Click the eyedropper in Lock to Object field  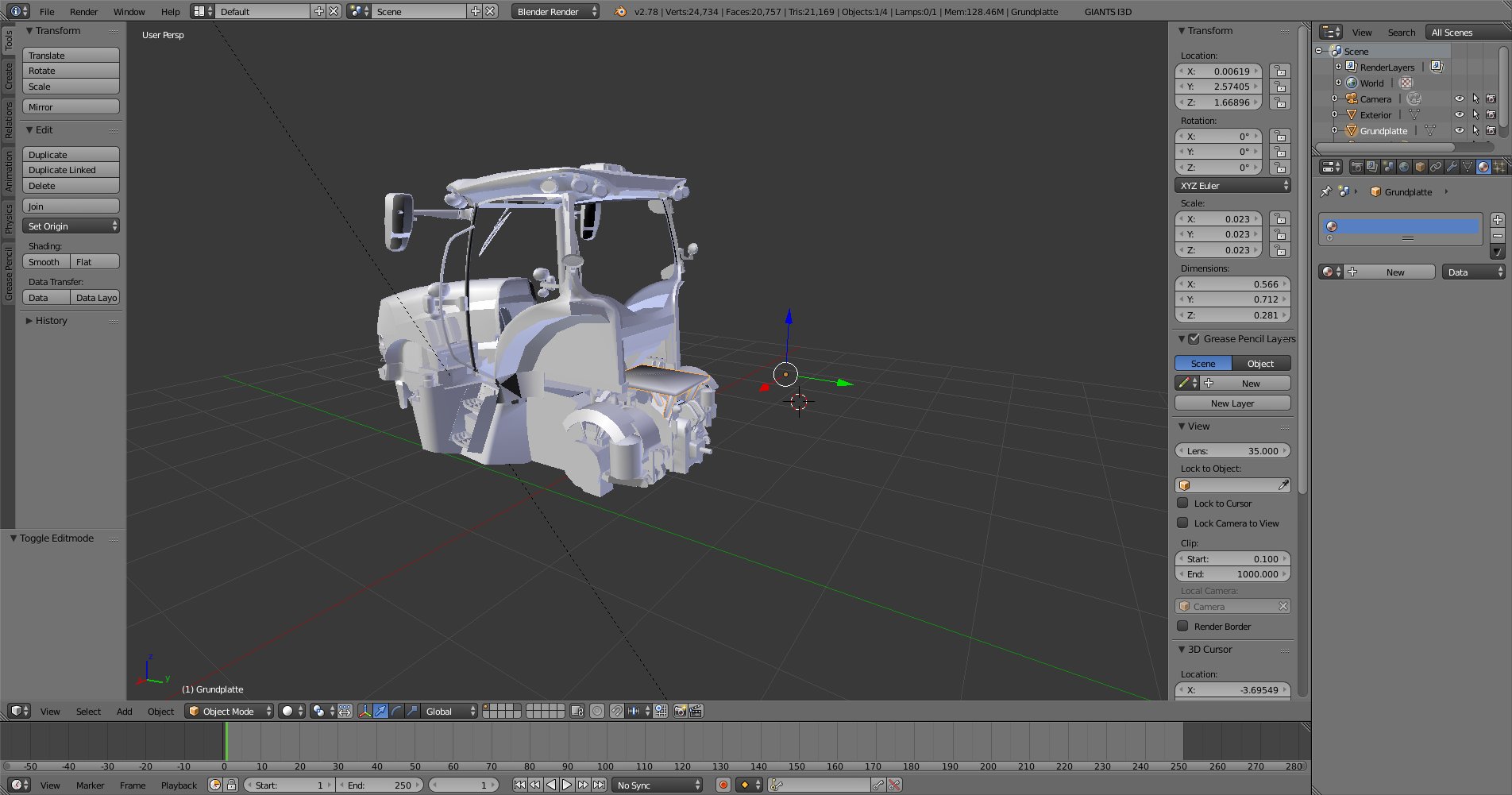1283,484
